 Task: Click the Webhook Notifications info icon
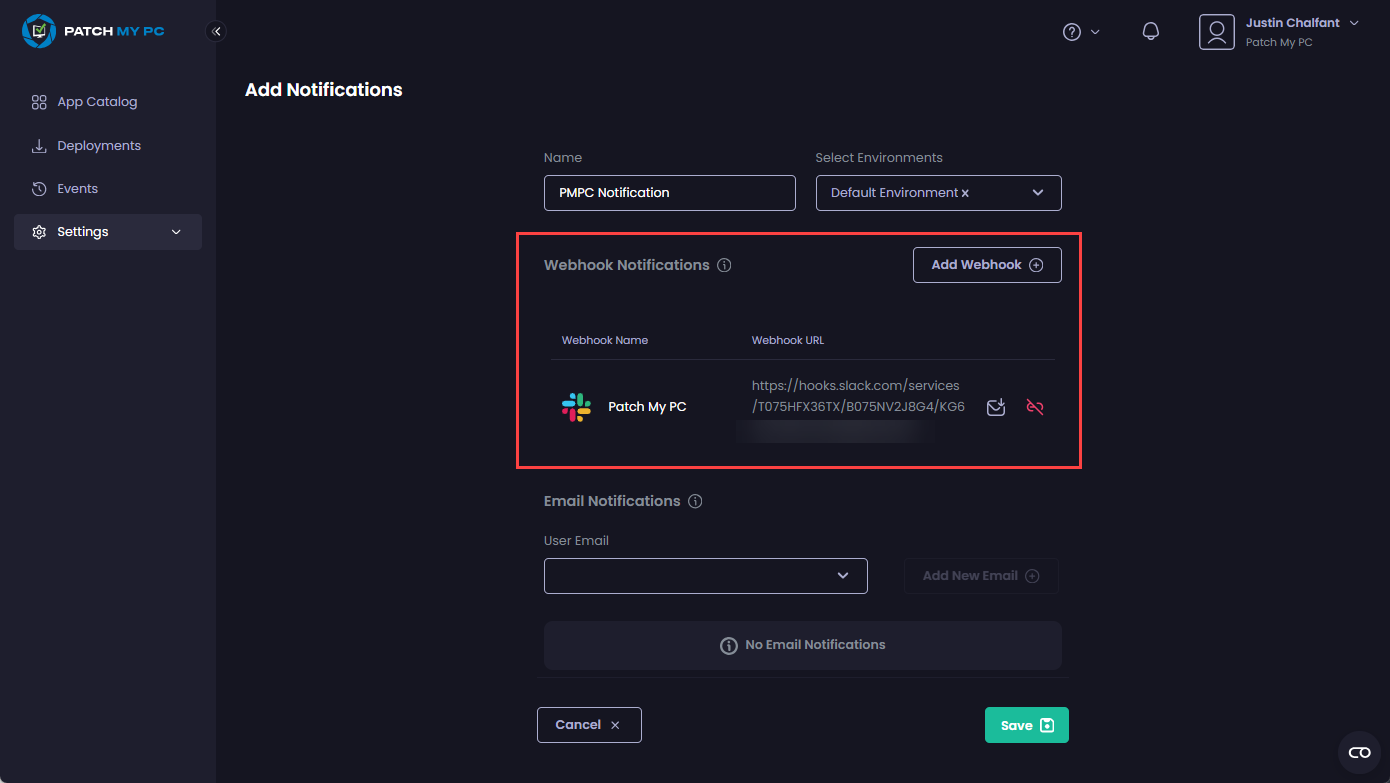pyautogui.click(x=725, y=266)
